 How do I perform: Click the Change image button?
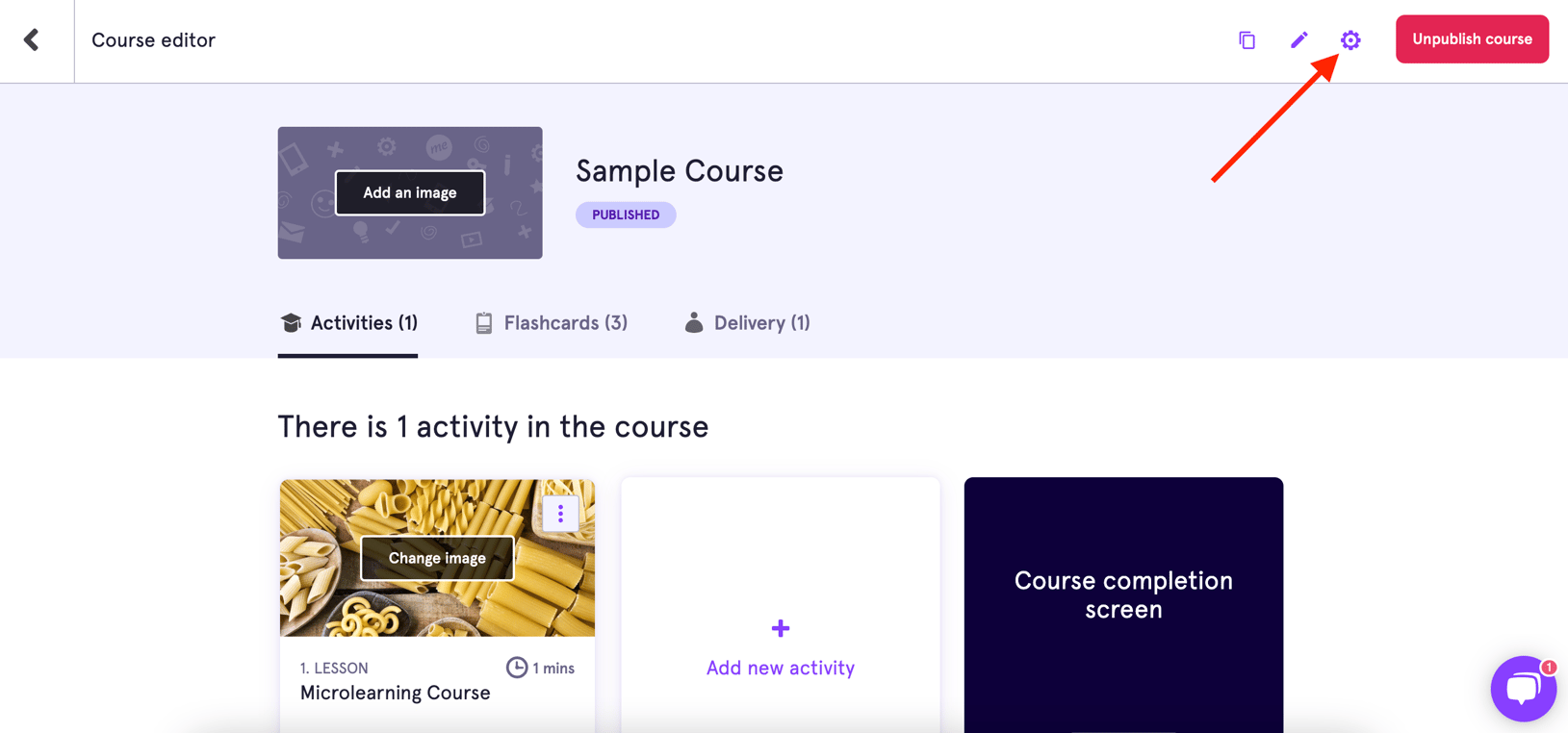point(437,558)
